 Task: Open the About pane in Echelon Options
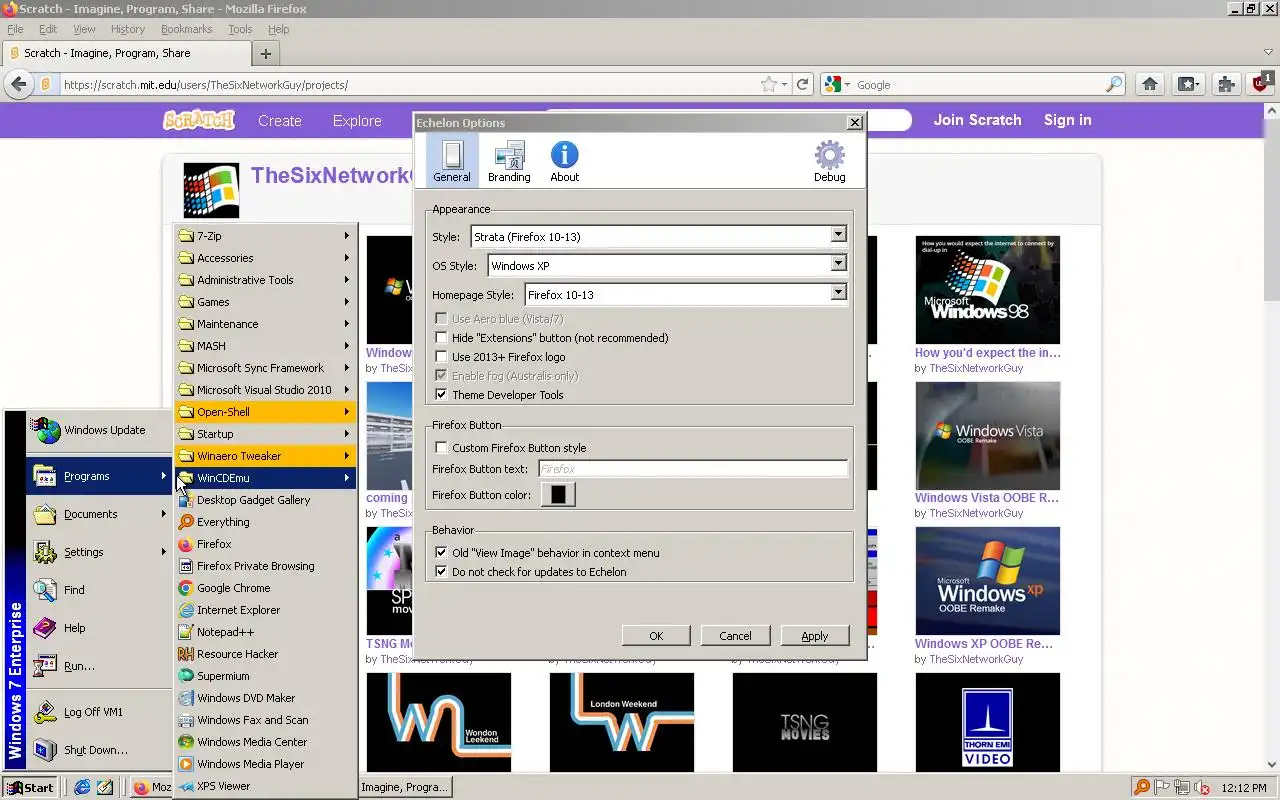(x=564, y=161)
